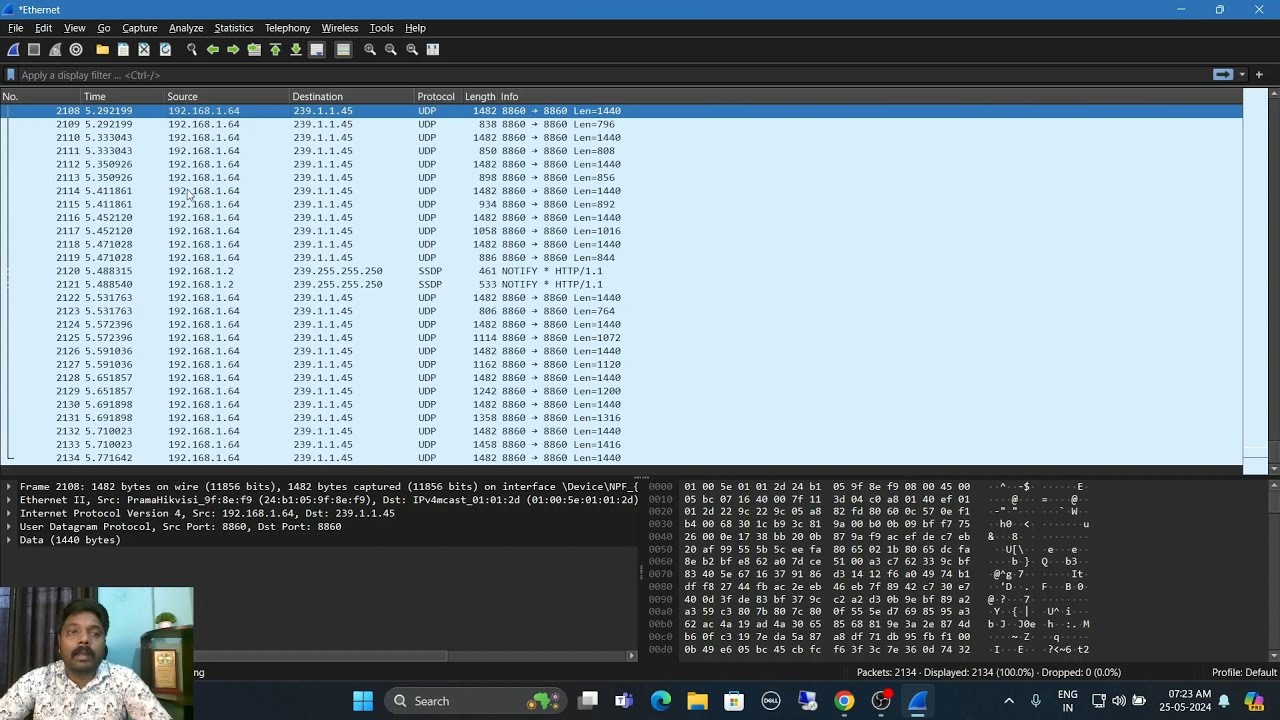Zoom out packet text
The image size is (1280, 720).
coord(391,49)
